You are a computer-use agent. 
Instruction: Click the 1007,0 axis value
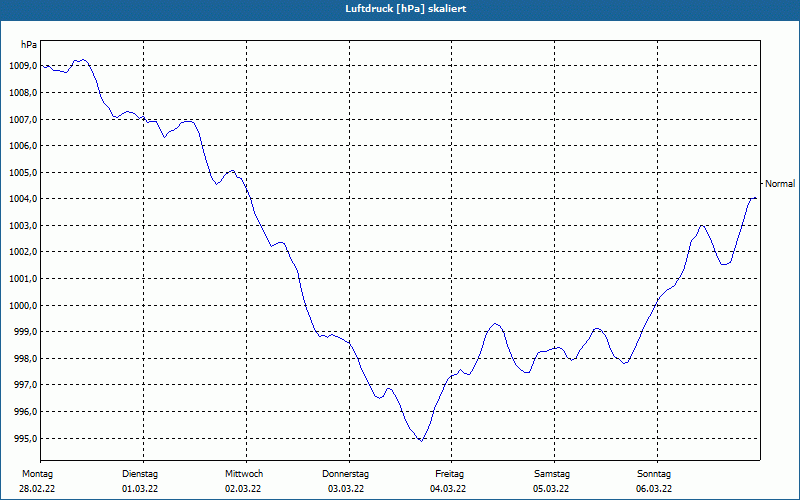pos(23,119)
